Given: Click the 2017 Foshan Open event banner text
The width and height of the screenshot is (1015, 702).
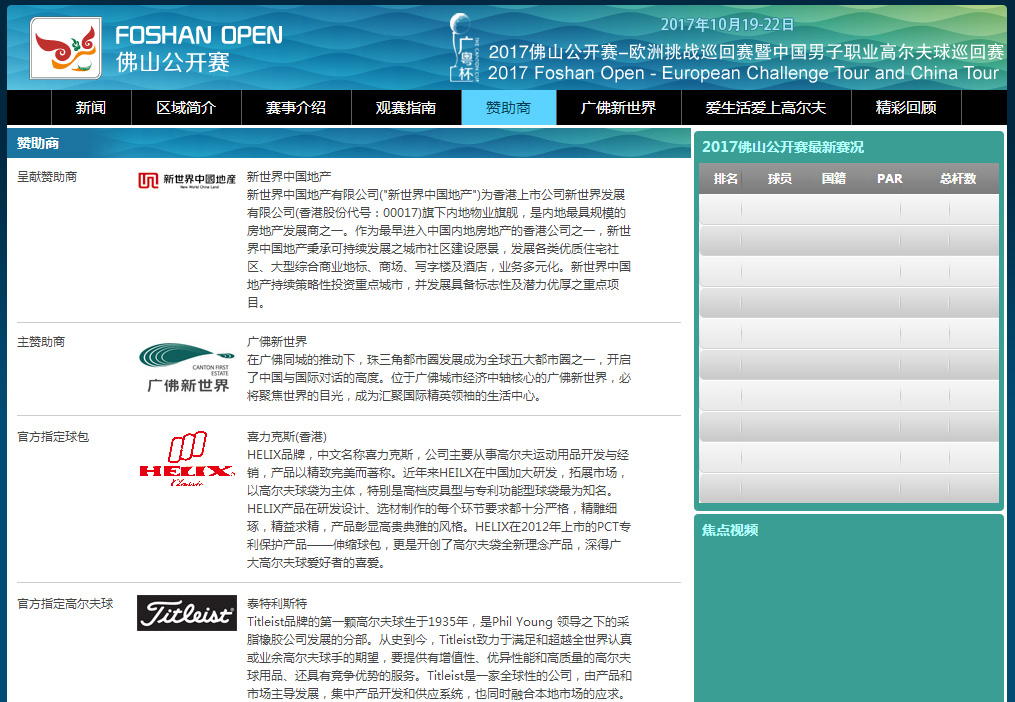Looking at the screenshot, I should pyautogui.click(x=745, y=62).
